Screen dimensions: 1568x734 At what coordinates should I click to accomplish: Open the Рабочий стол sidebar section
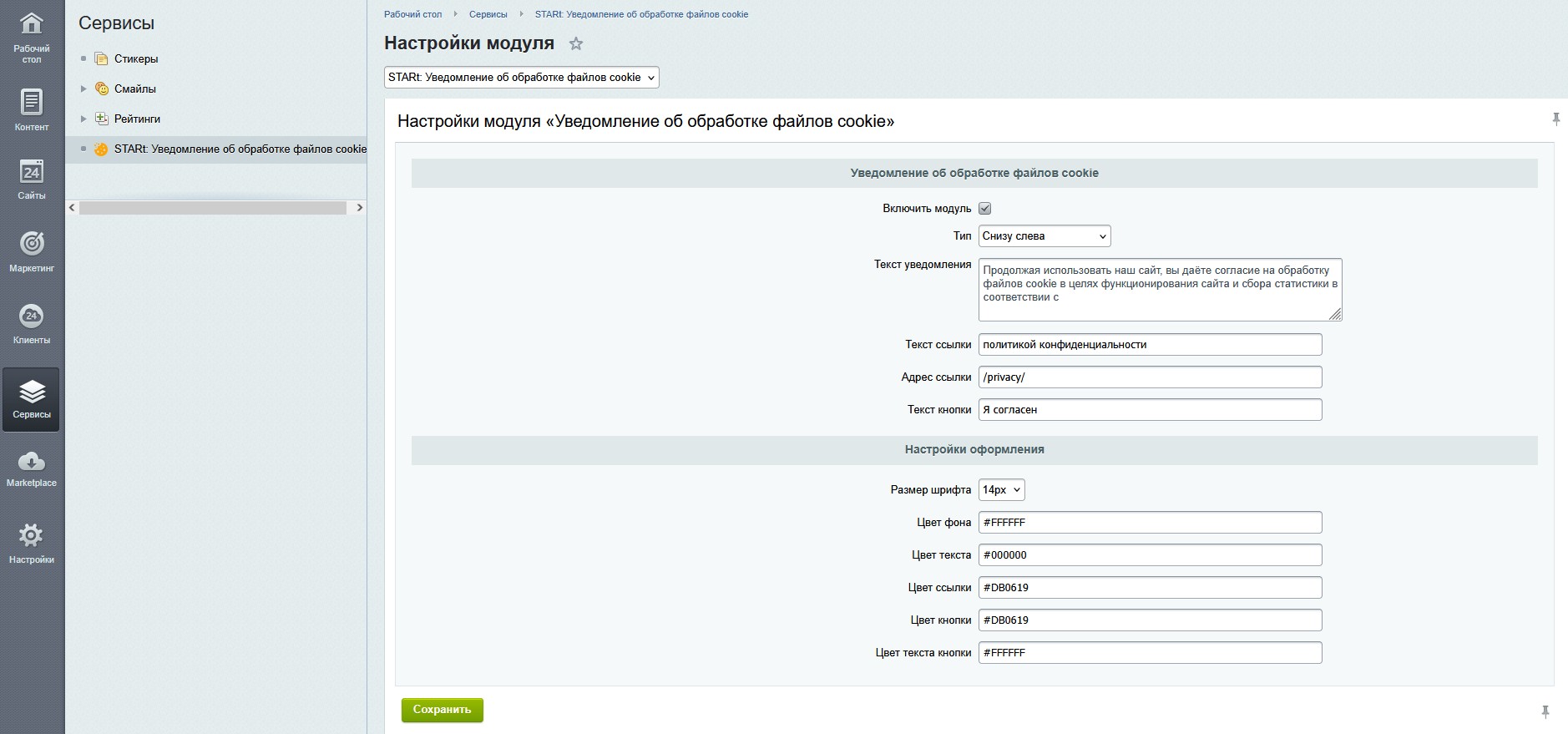point(32,37)
